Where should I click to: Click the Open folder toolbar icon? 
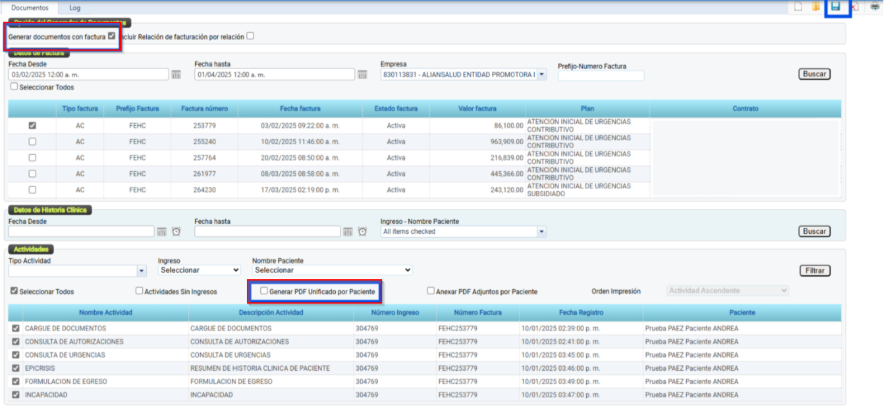coord(817,7)
